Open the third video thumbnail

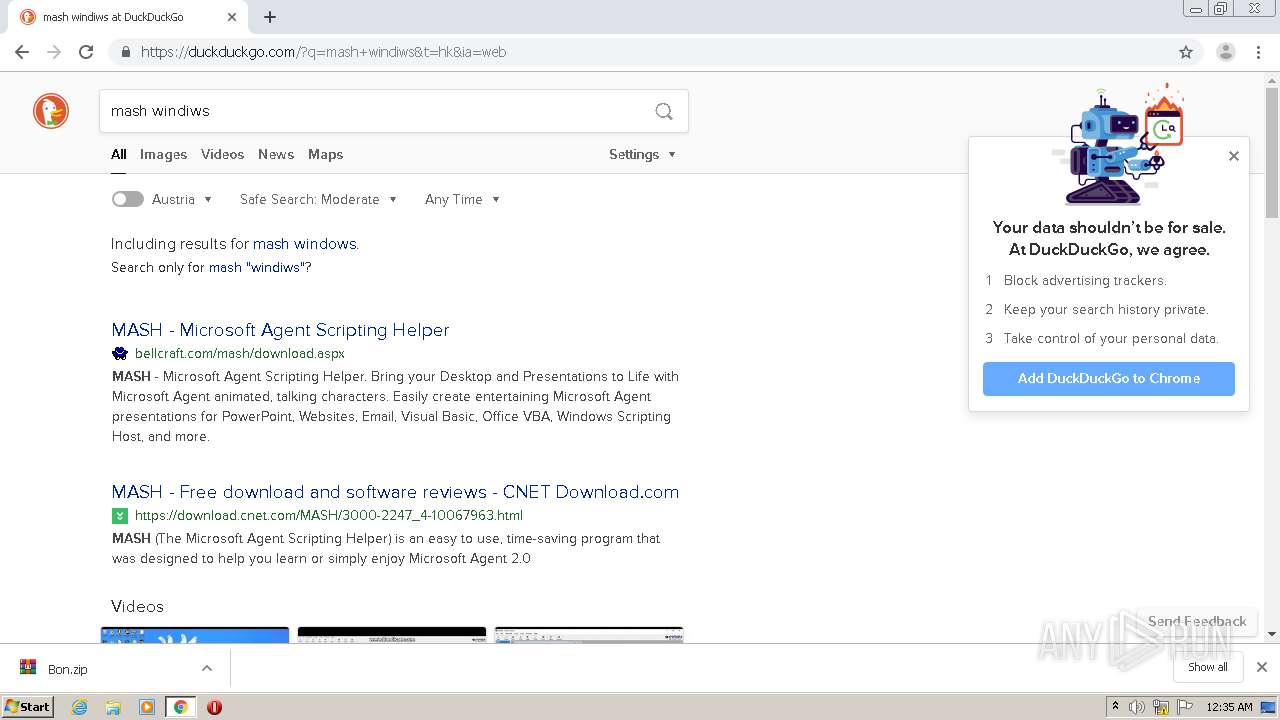(x=589, y=635)
